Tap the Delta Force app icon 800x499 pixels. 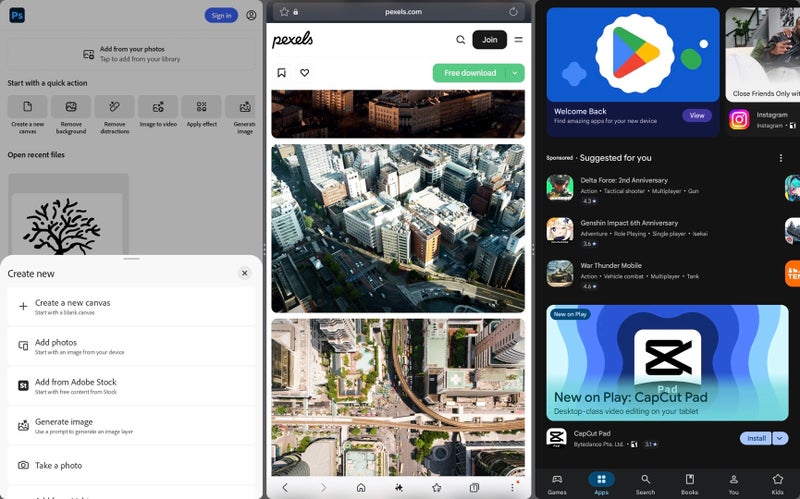click(x=560, y=188)
